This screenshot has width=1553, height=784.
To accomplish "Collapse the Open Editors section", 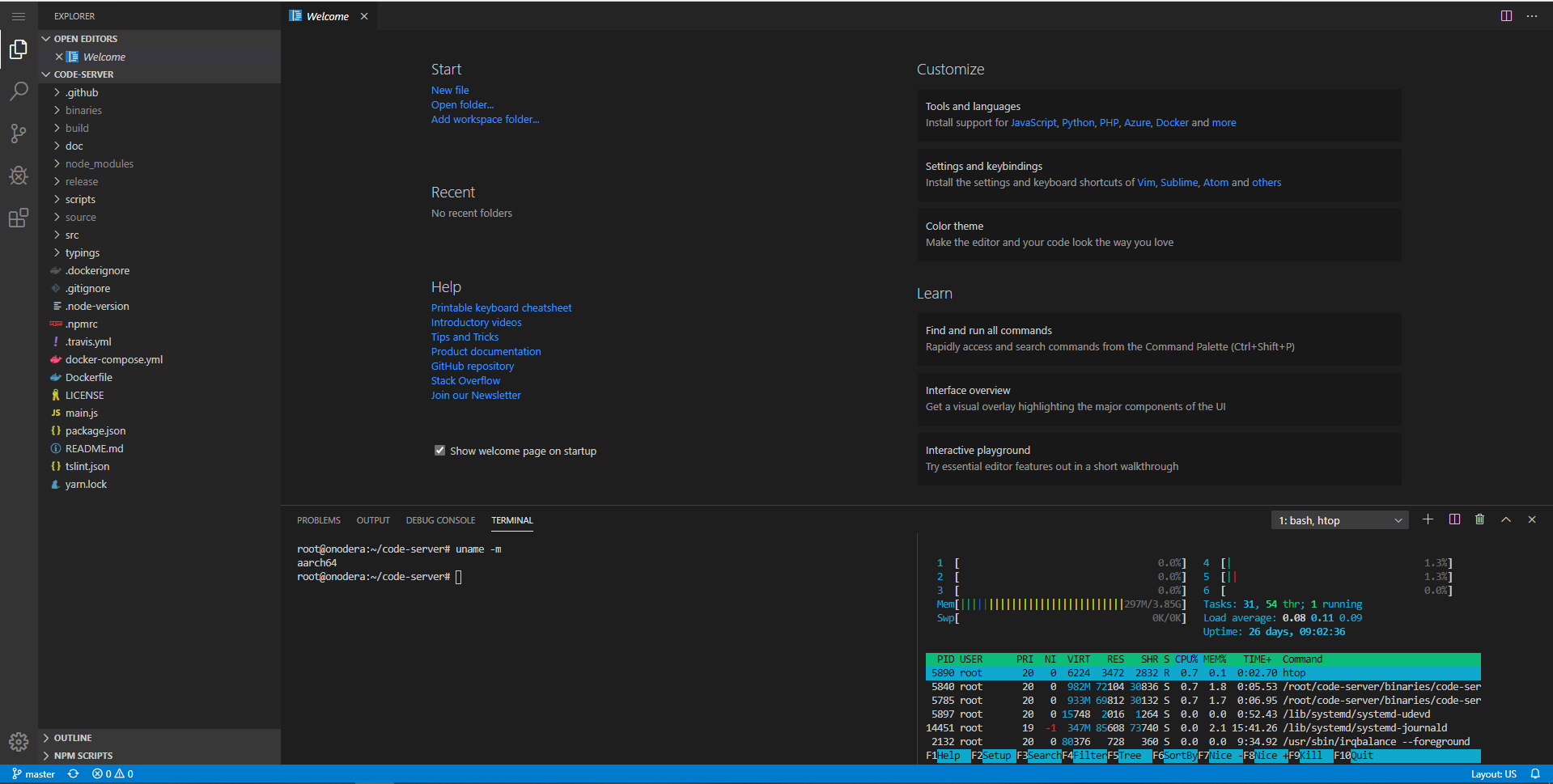I will [159, 39].
